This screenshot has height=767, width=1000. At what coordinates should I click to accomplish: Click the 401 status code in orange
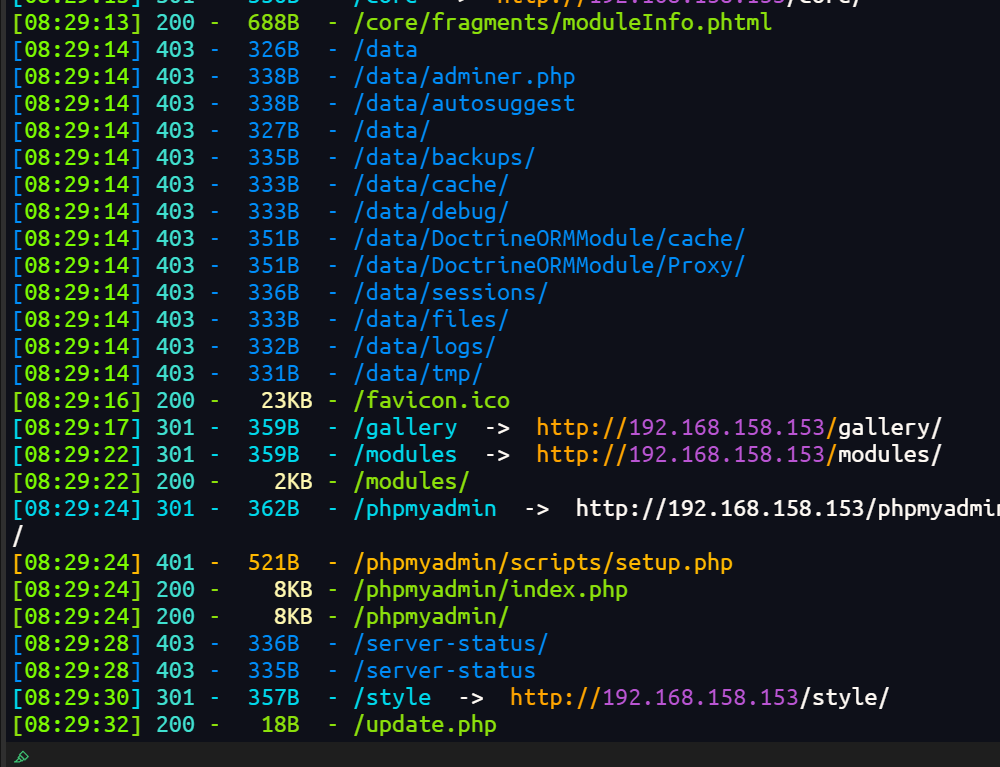[x=175, y=563]
